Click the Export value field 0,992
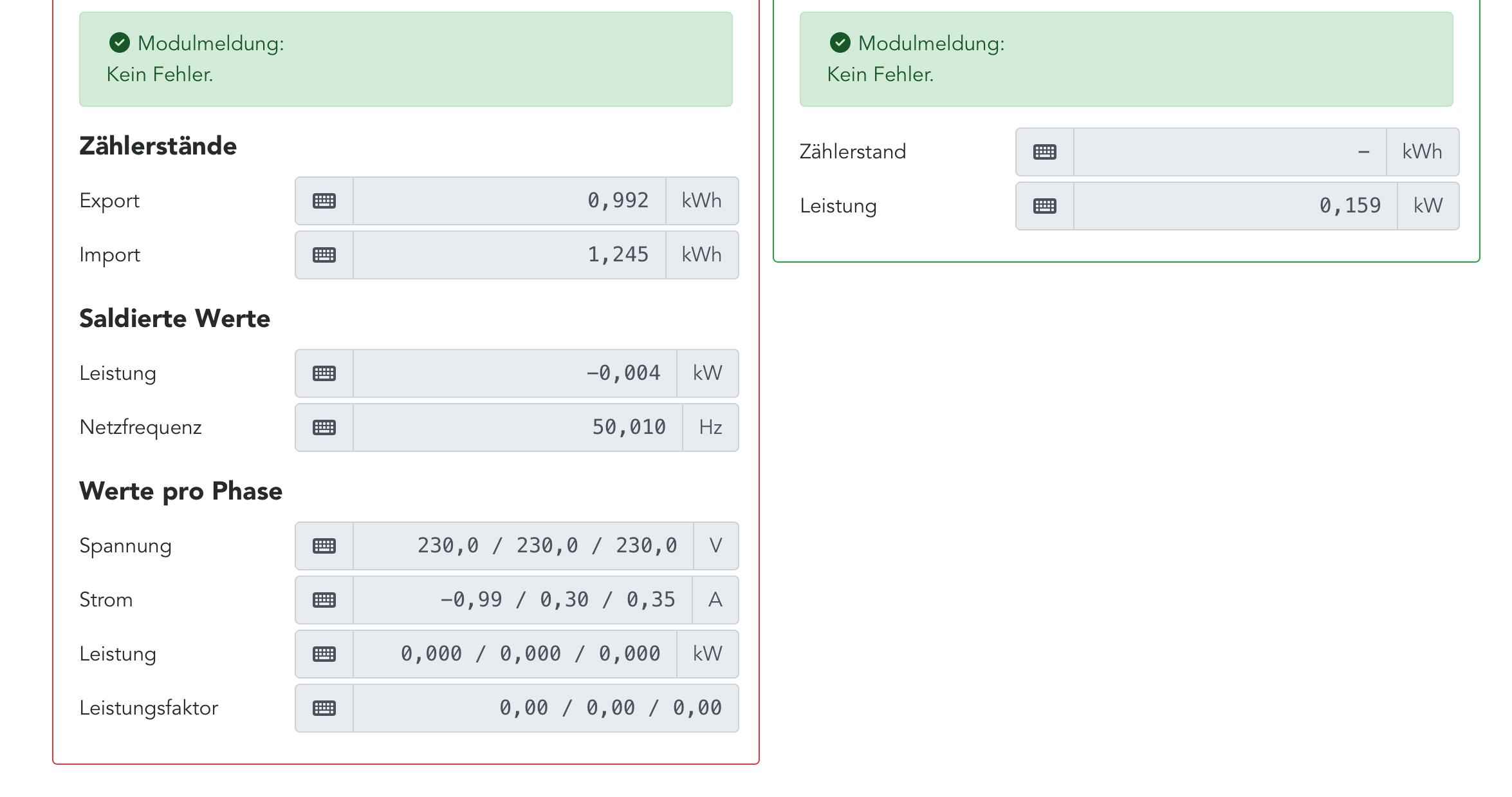 pos(509,201)
